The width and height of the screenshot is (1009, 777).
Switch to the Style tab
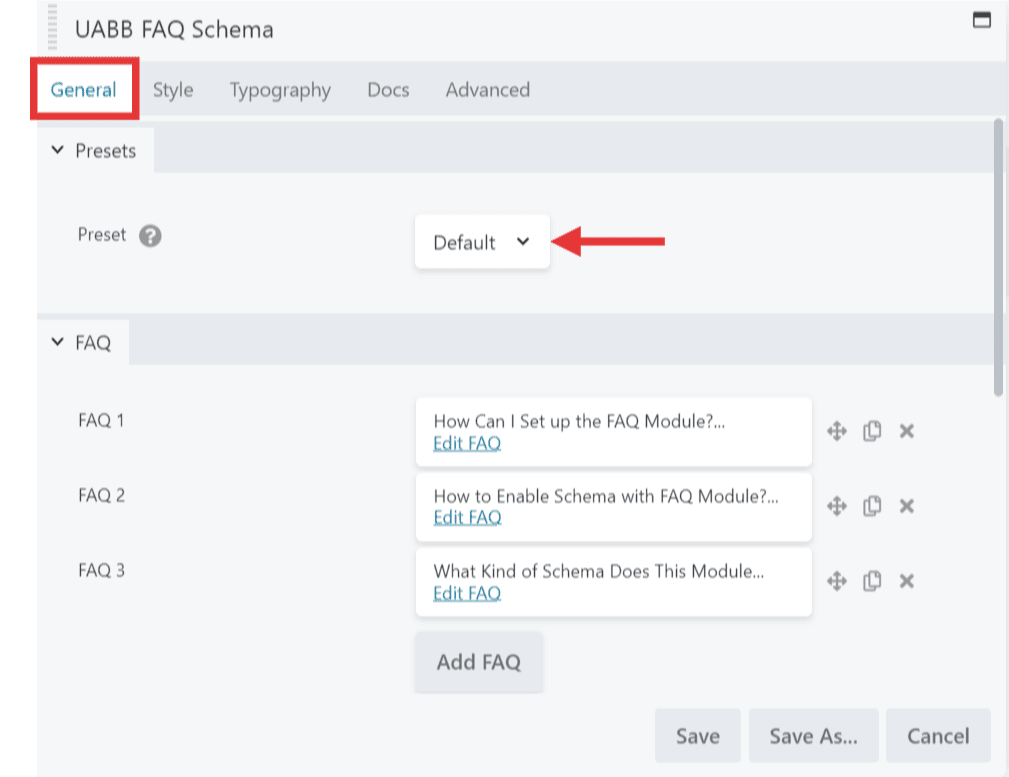point(173,90)
